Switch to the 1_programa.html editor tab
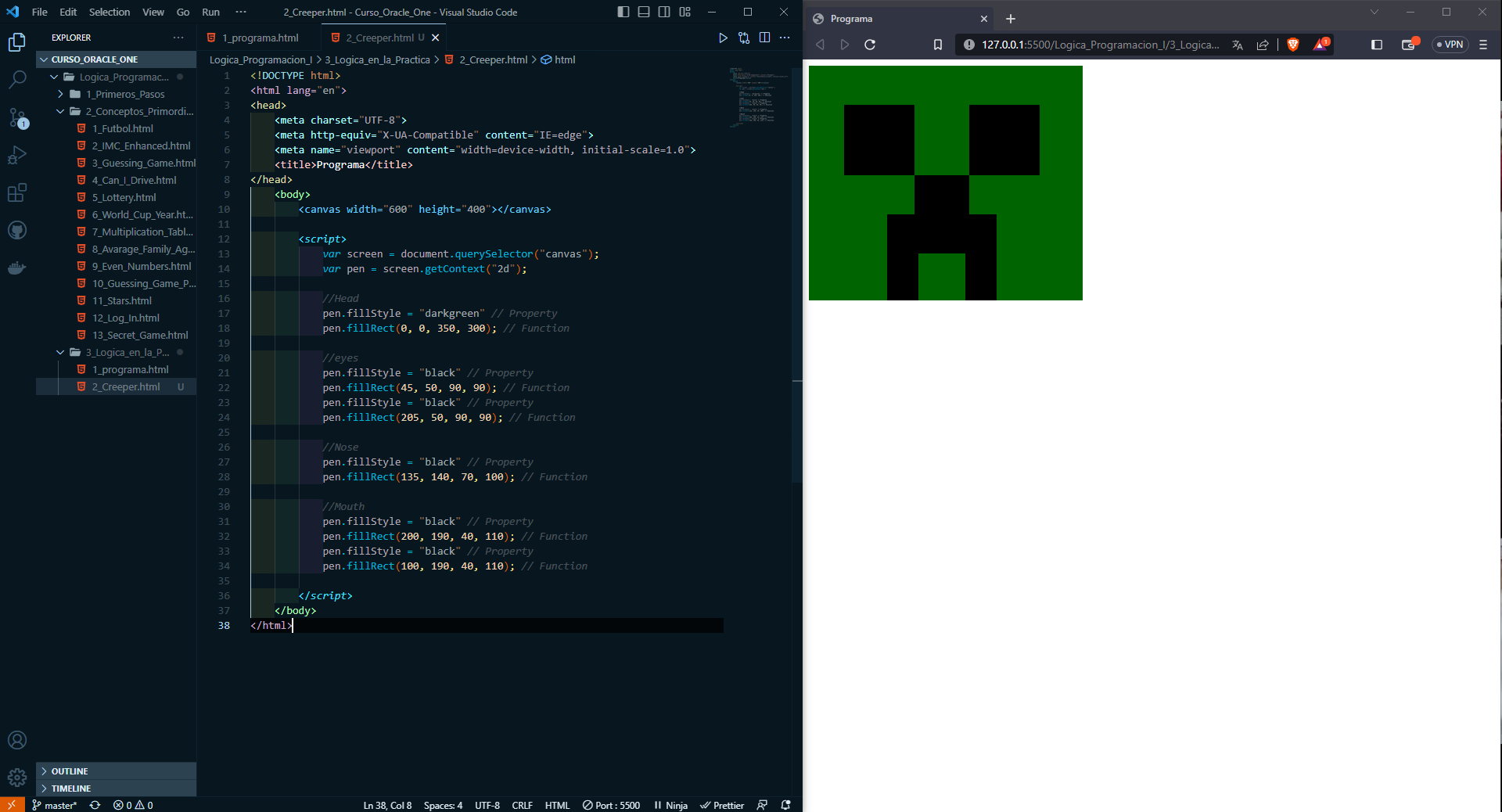The image size is (1502, 812). [x=260, y=38]
